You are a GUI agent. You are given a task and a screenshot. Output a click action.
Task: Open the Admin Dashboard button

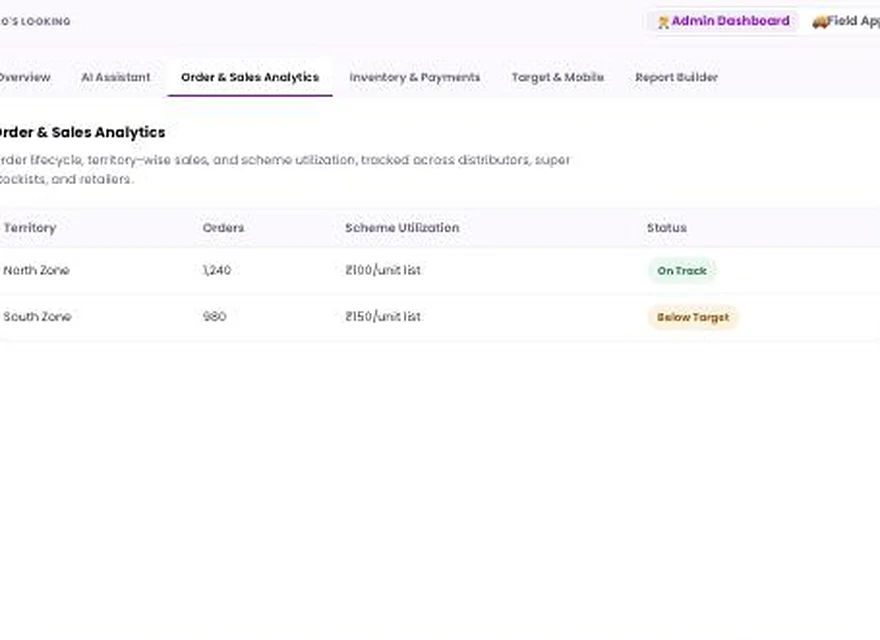pyautogui.click(x=723, y=21)
